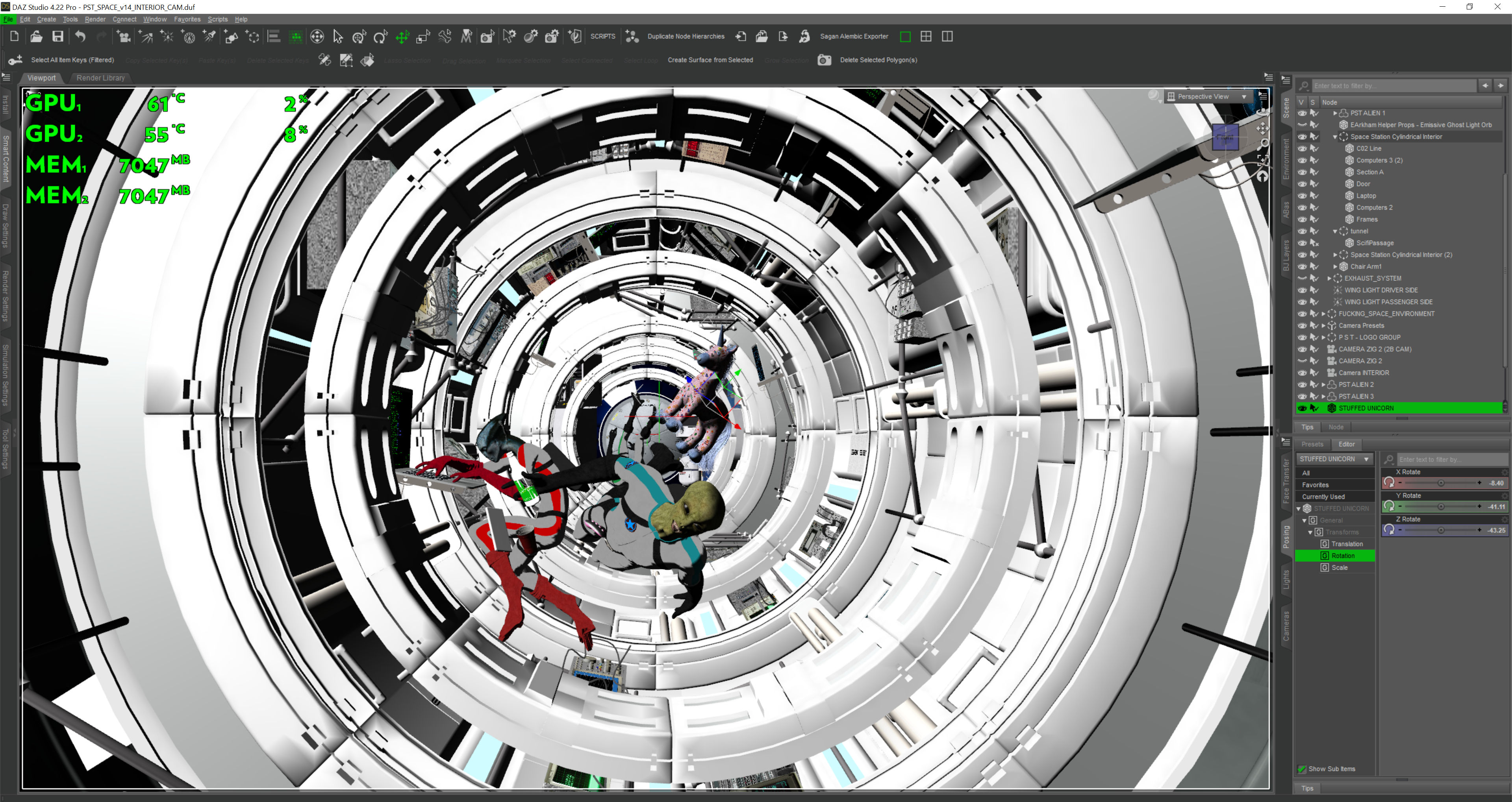The width and height of the screenshot is (1512, 802).
Task: Click Create Surface from Selected
Action: (710, 60)
